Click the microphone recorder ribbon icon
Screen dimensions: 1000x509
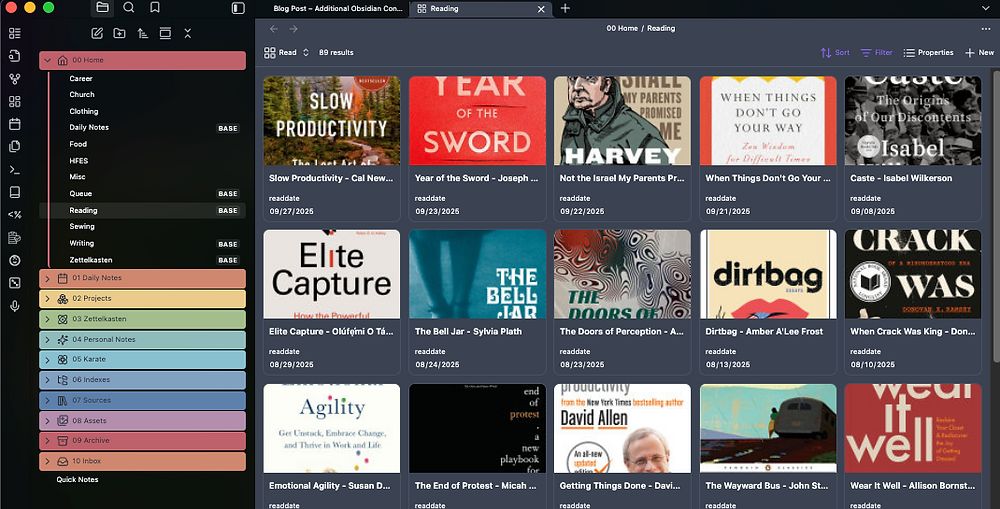15,306
